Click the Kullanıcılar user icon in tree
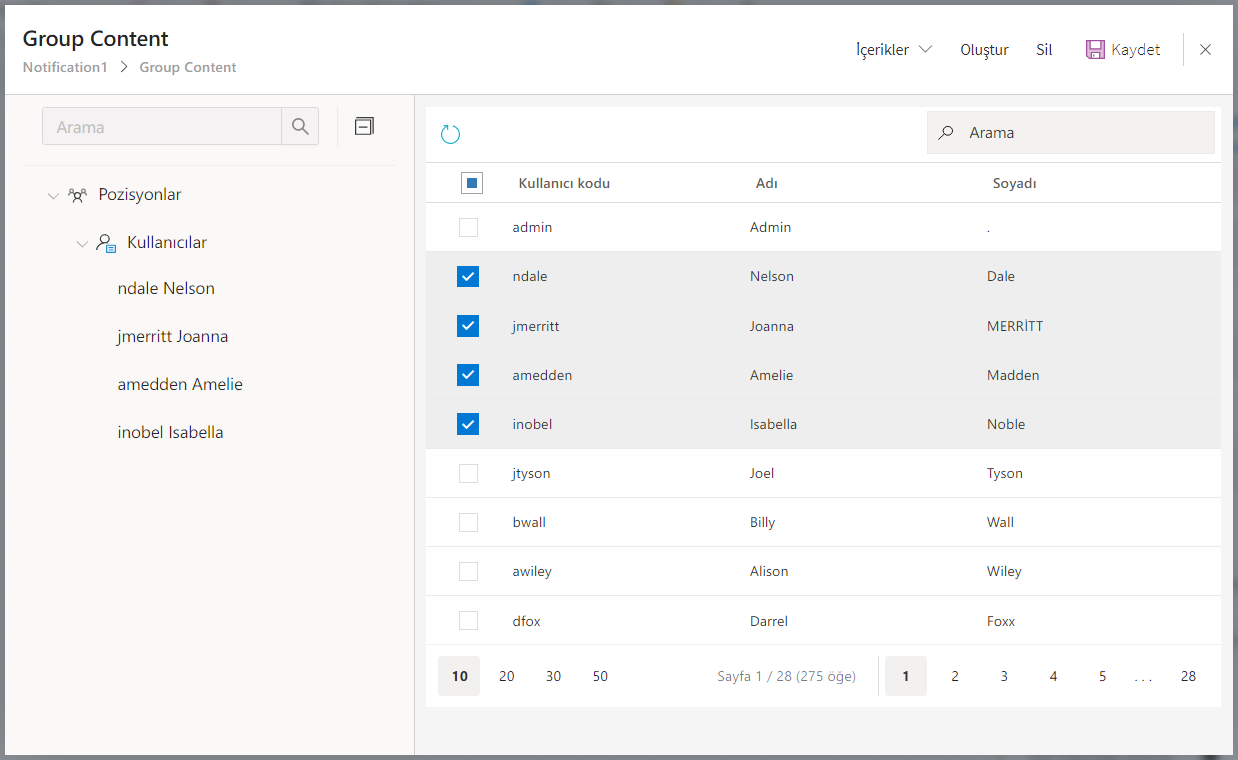This screenshot has width=1238, height=760. [107, 243]
